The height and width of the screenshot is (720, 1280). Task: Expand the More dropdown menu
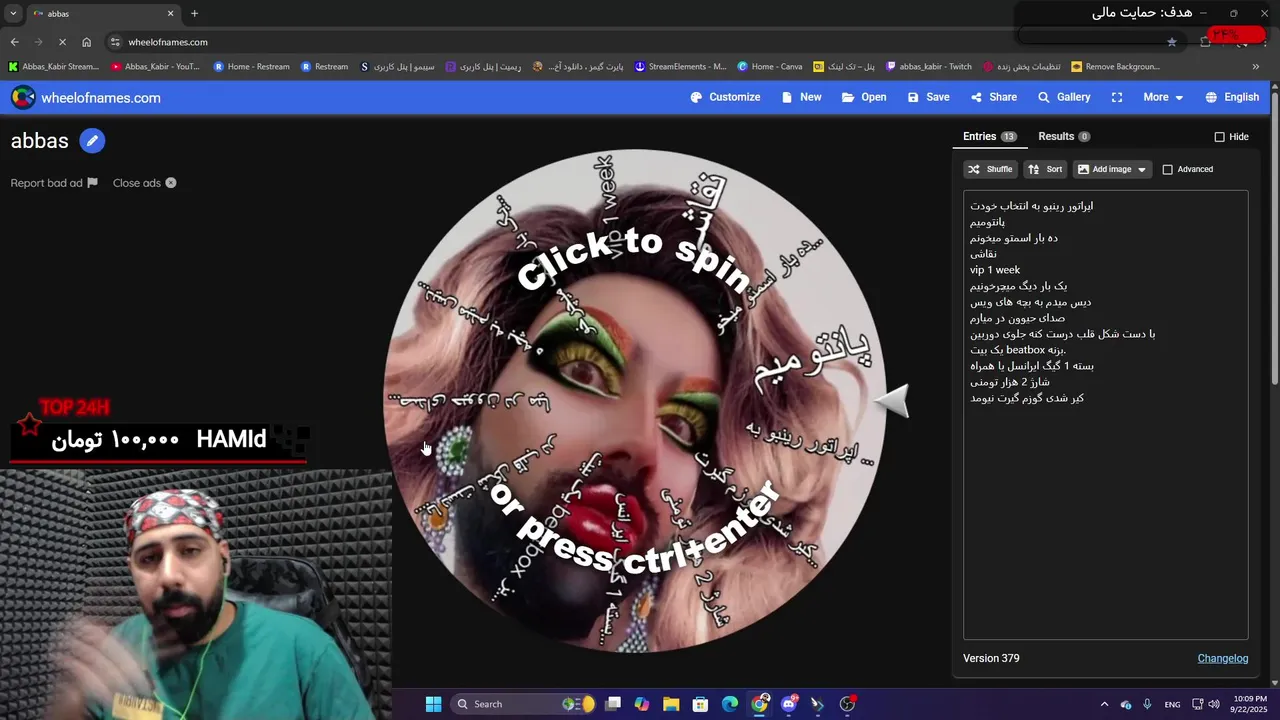1163,97
